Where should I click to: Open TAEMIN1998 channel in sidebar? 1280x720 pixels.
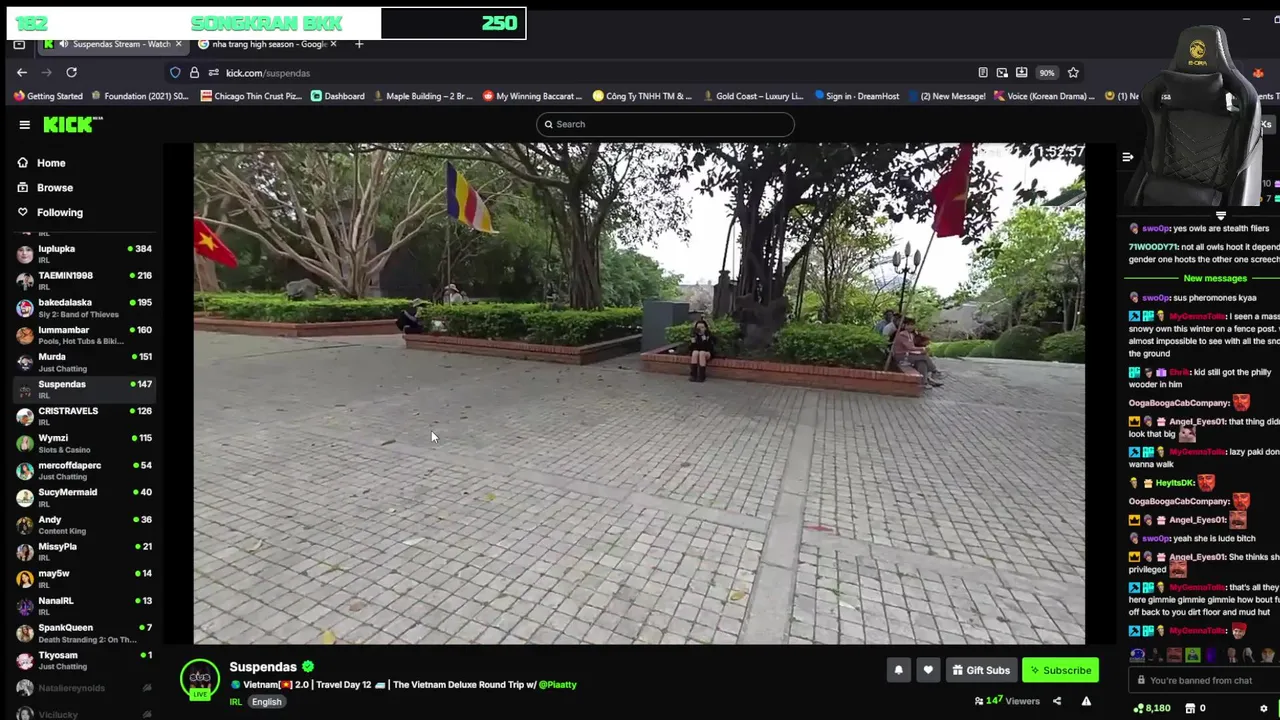click(x=84, y=280)
